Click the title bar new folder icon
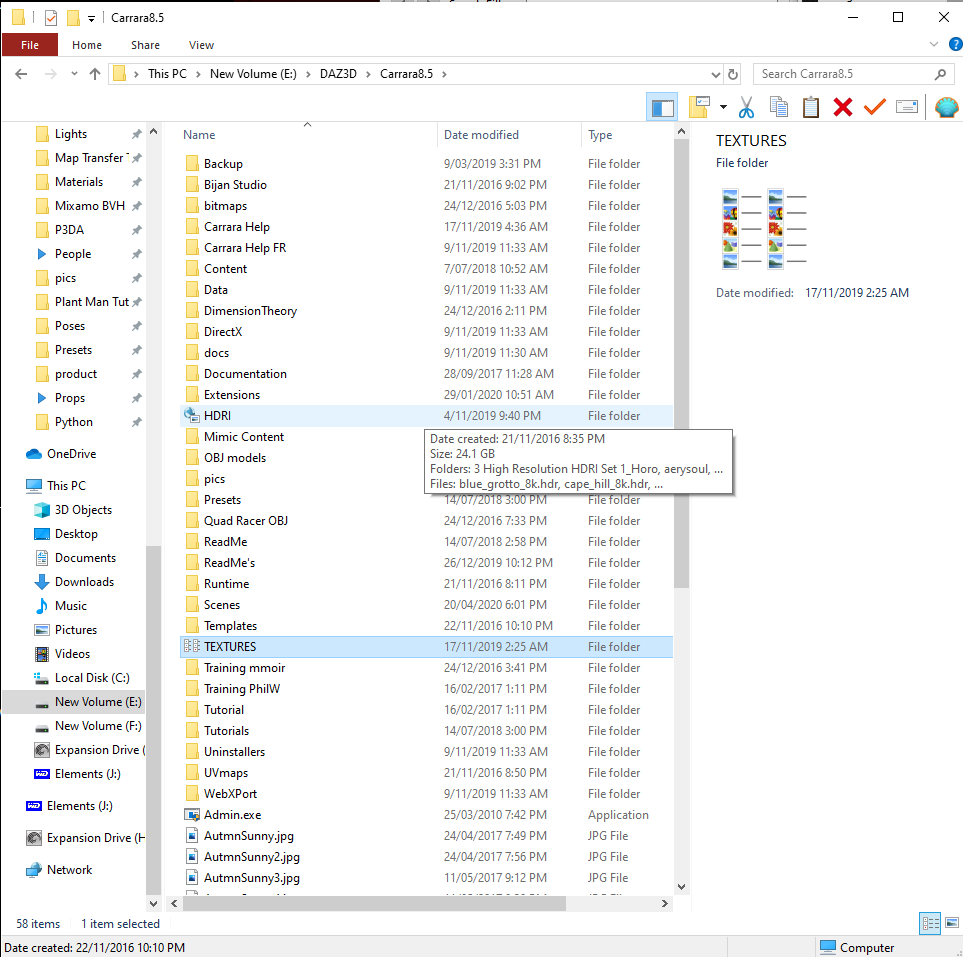This screenshot has height=957, width=963. tap(73, 18)
